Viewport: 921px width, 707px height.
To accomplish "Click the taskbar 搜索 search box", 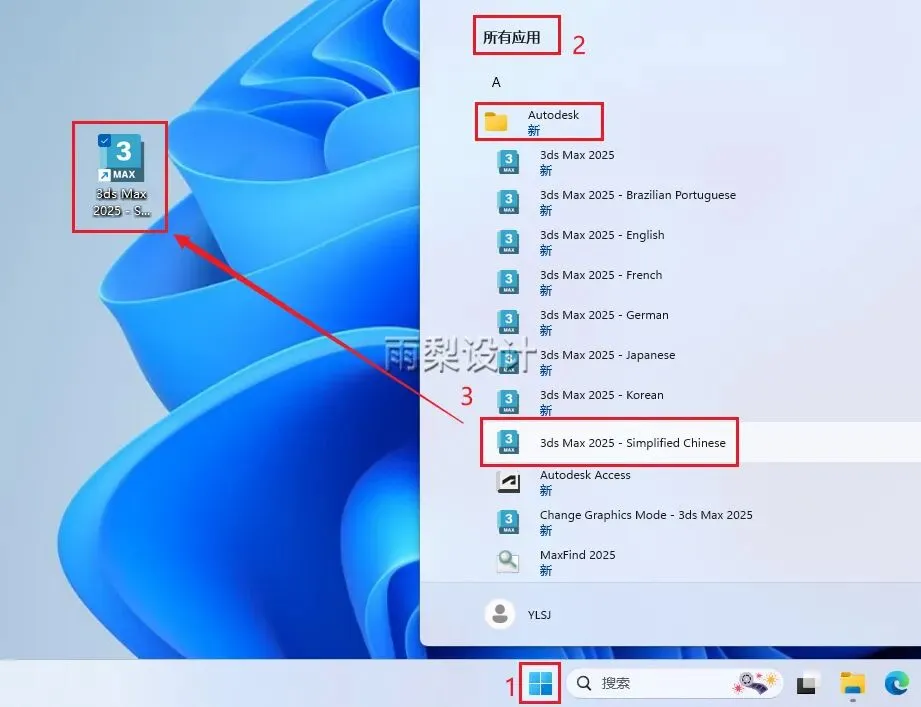I will point(674,683).
